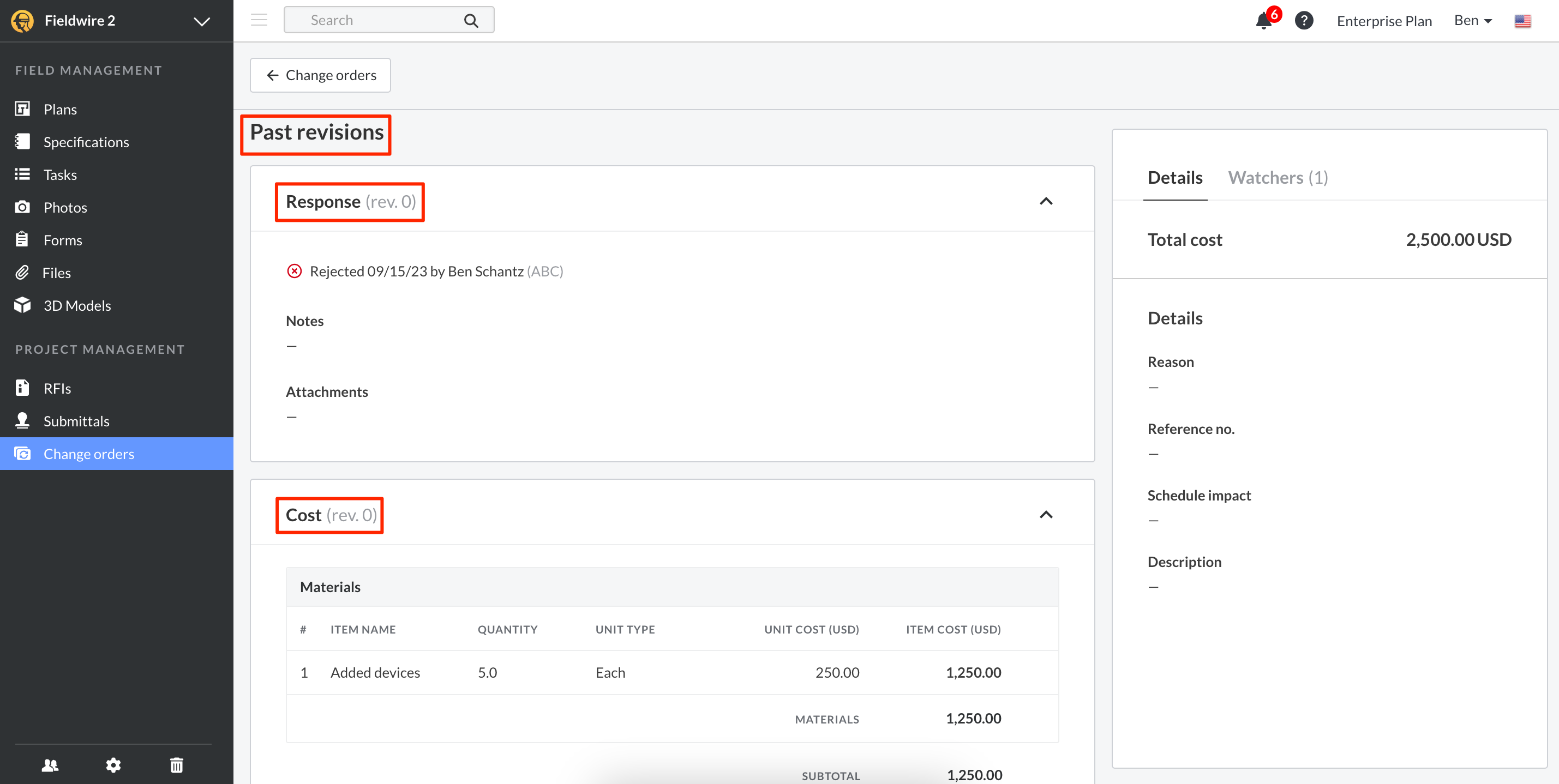Click the Enterprise Plan link
Image resolution: width=1559 pixels, height=784 pixels.
click(x=1383, y=21)
